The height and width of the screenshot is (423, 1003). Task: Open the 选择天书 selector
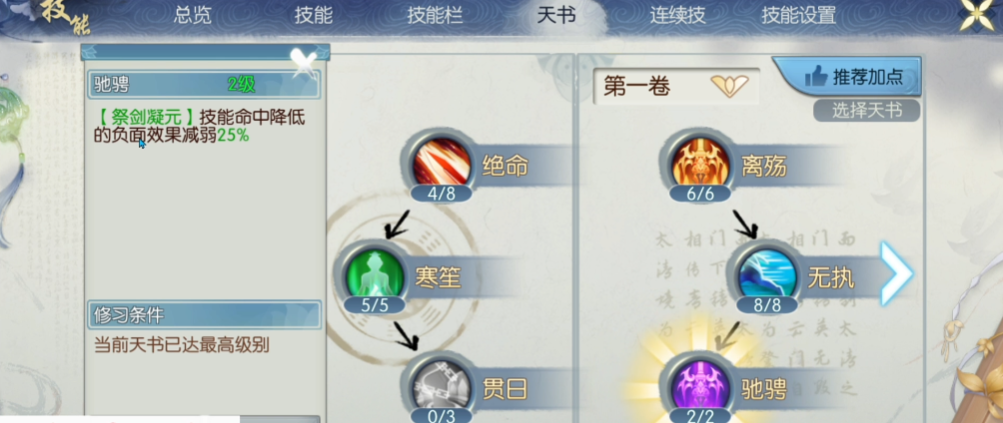tap(867, 110)
